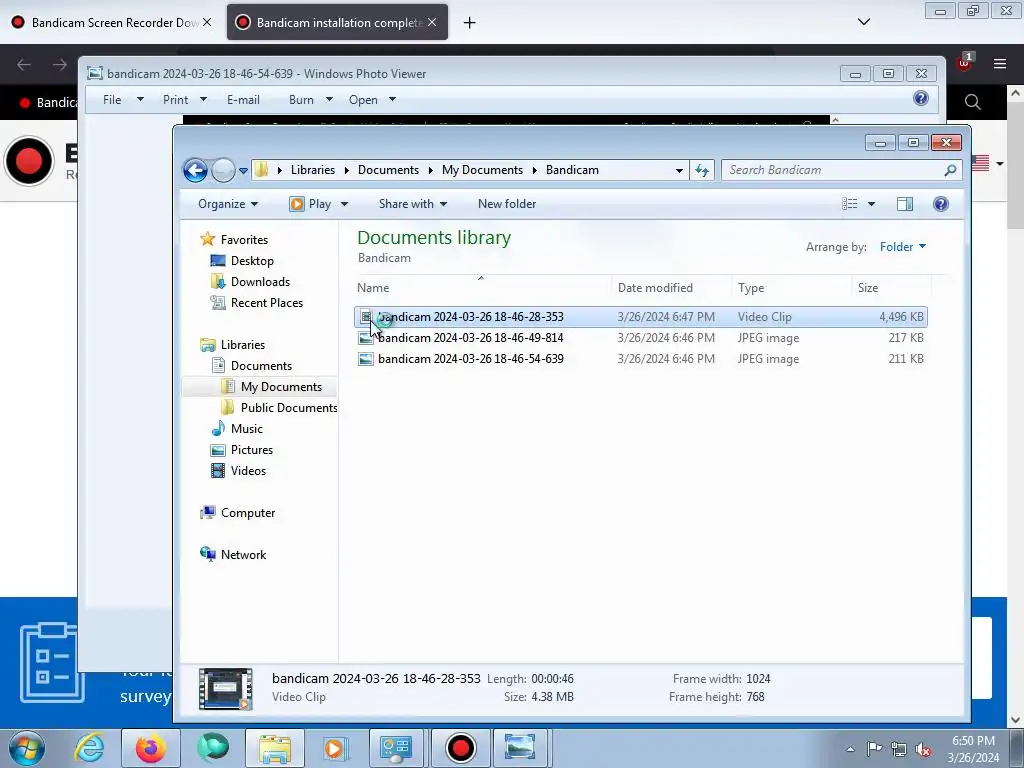Image resolution: width=1024 pixels, height=768 pixels.
Task: Select JPEG file bandicam 2024-03-26 18-46-49-814
Action: (641, 338)
